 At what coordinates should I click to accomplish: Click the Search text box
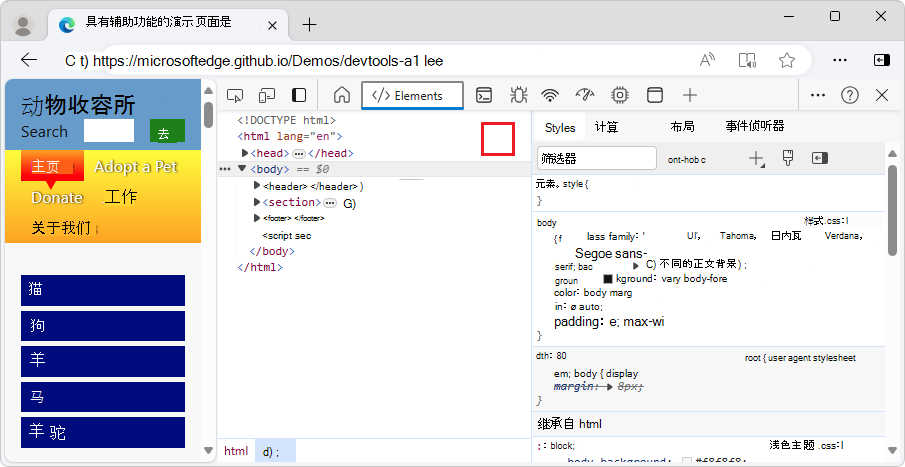coord(109,130)
